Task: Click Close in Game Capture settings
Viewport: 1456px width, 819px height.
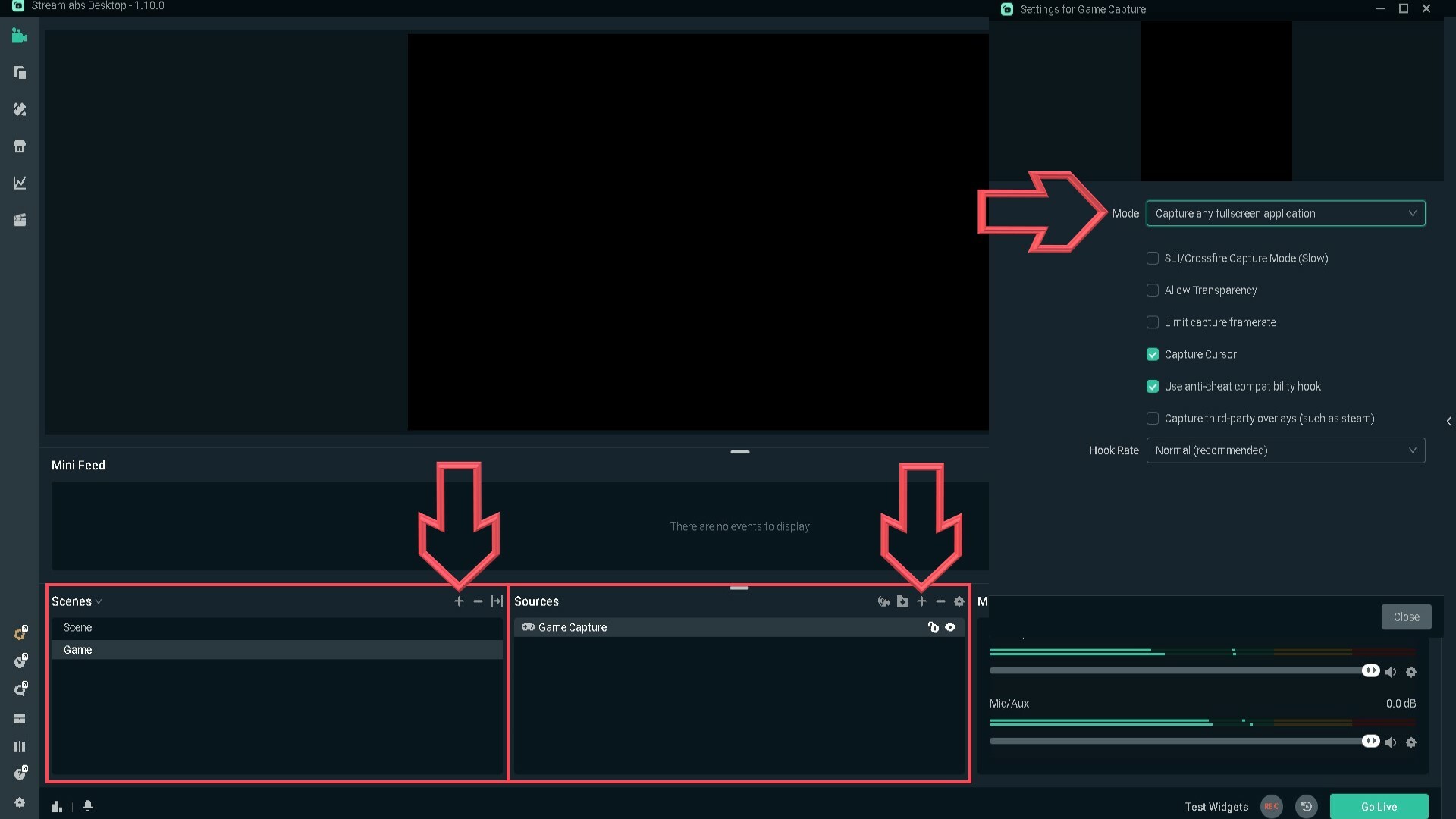Action: point(1406,617)
